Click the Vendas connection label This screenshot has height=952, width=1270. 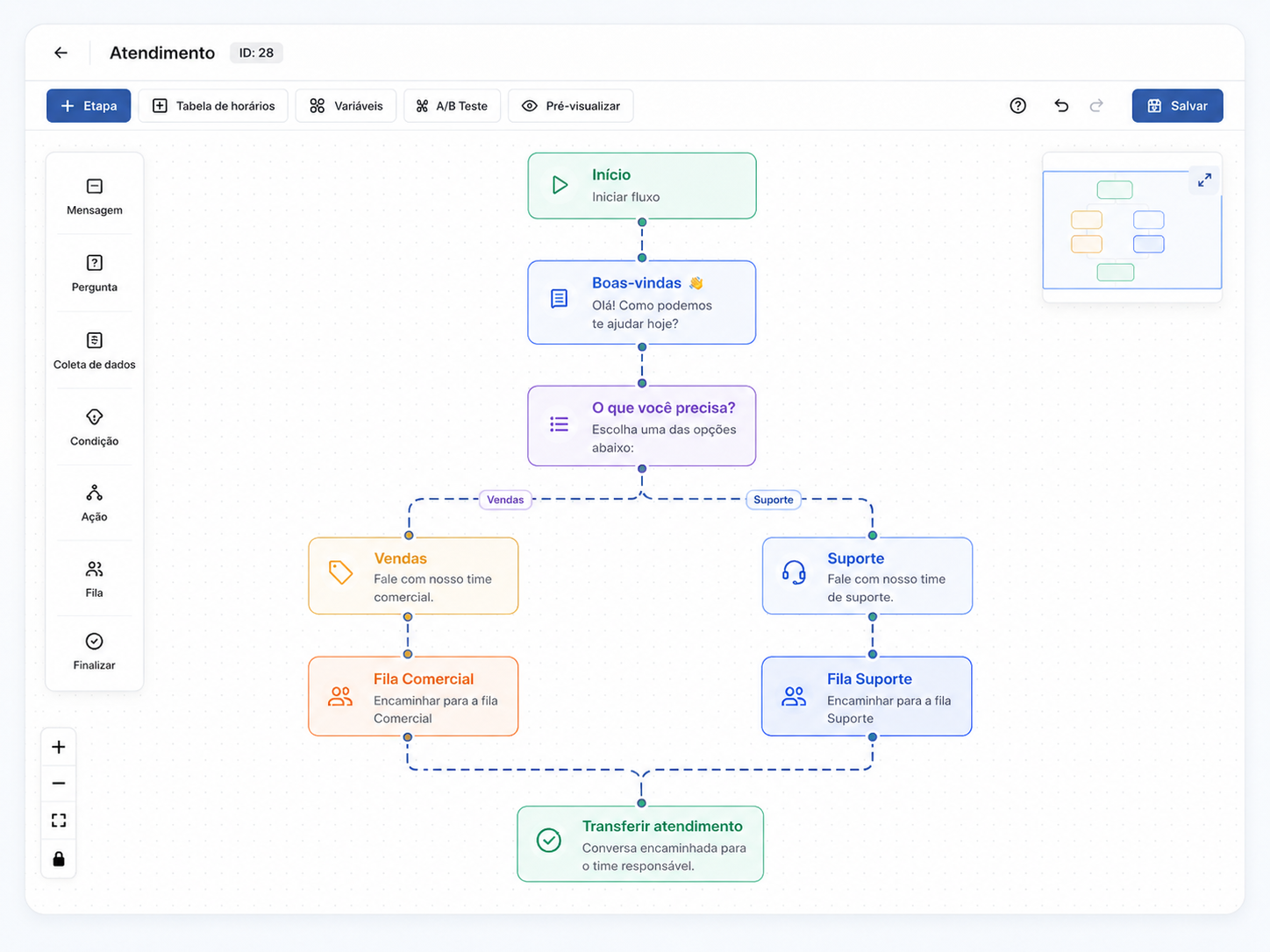coord(505,500)
